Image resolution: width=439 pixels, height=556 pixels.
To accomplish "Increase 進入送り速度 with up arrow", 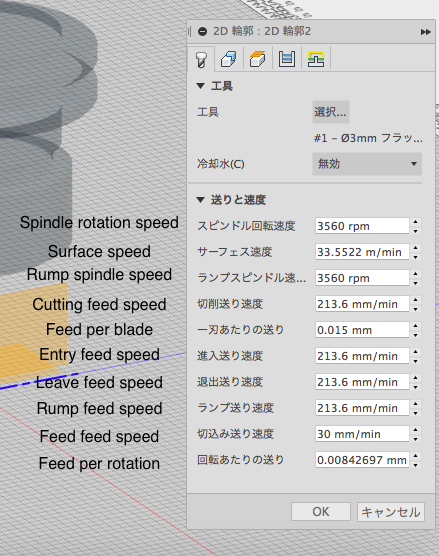I will click(x=415, y=352).
